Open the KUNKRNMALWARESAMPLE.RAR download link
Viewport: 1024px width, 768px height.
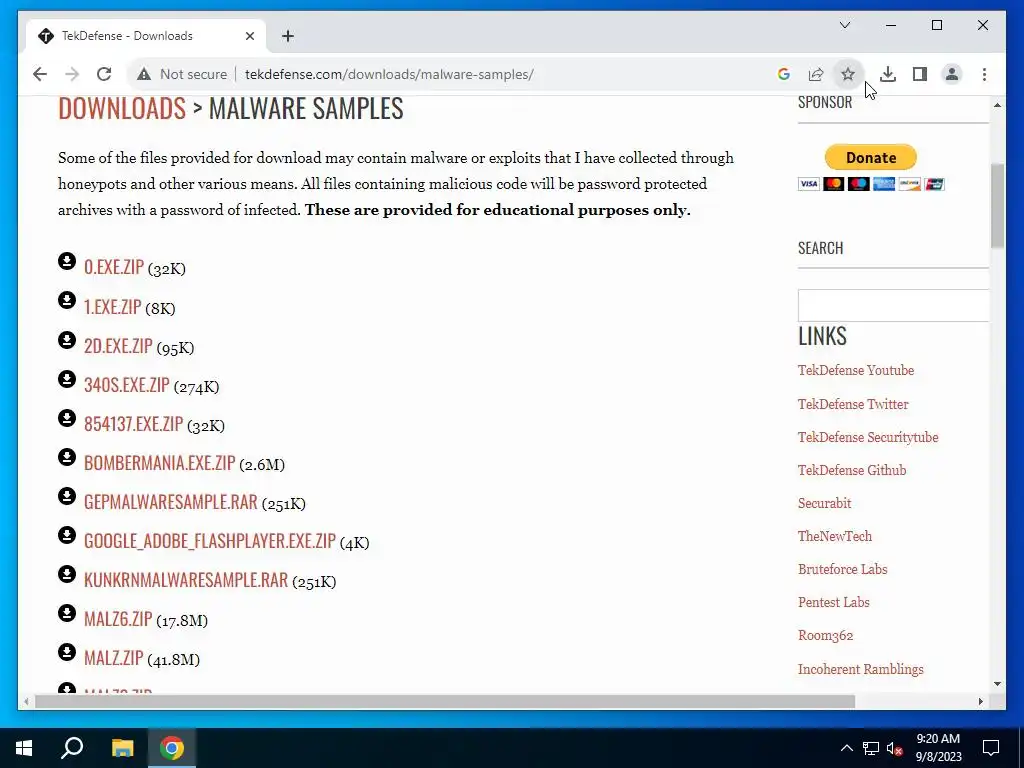185,580
